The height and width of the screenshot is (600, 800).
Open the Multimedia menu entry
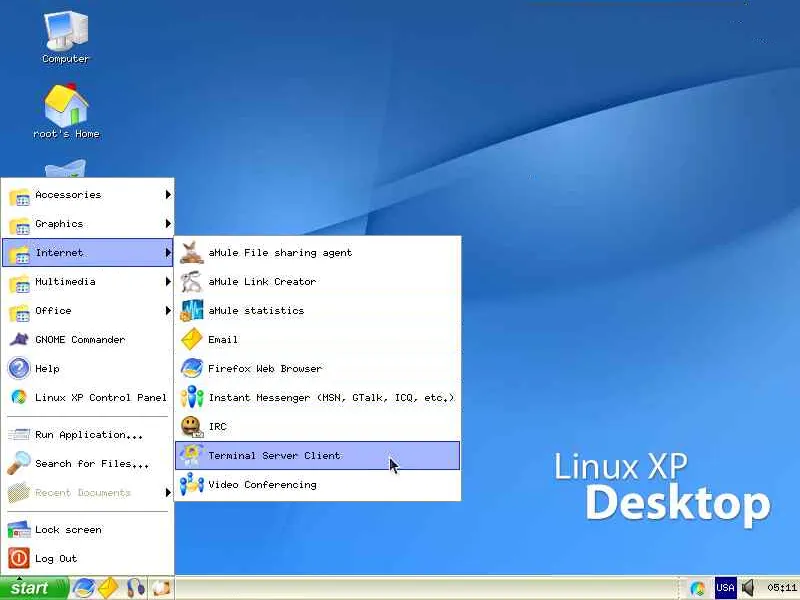(88, 282)
